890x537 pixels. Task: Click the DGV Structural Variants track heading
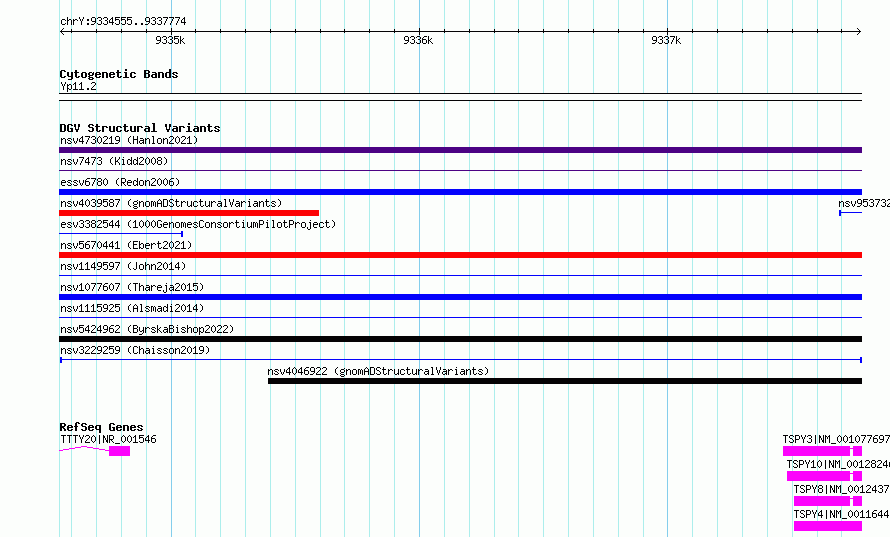click(x=140, y=128)
